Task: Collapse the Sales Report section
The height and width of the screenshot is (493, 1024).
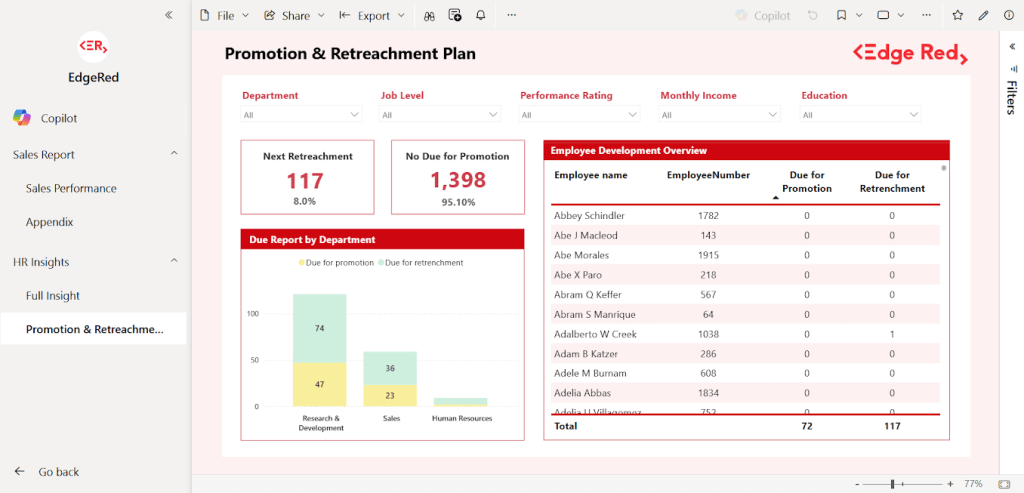Action: 173,154
